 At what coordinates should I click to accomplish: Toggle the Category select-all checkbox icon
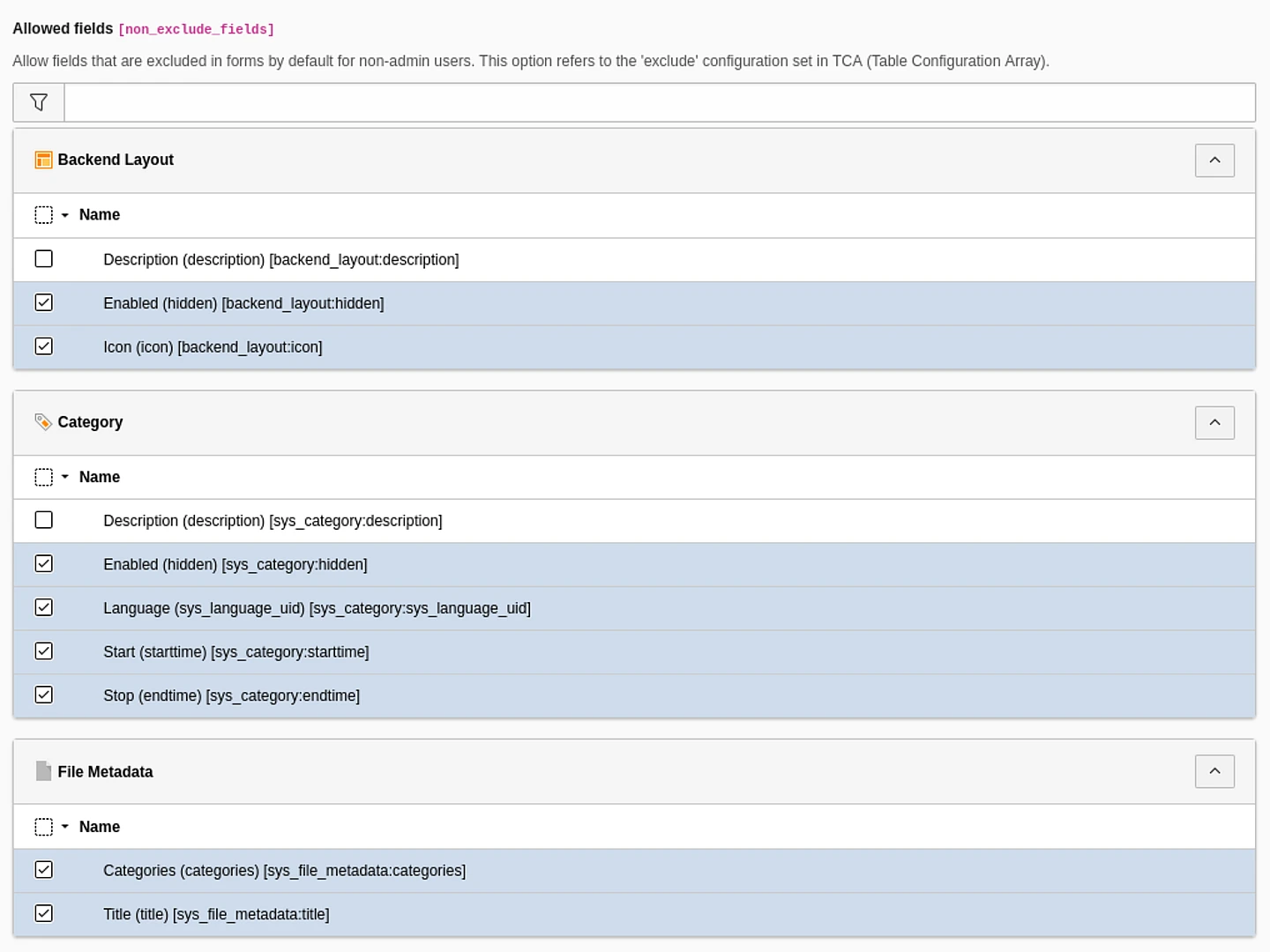43,477
